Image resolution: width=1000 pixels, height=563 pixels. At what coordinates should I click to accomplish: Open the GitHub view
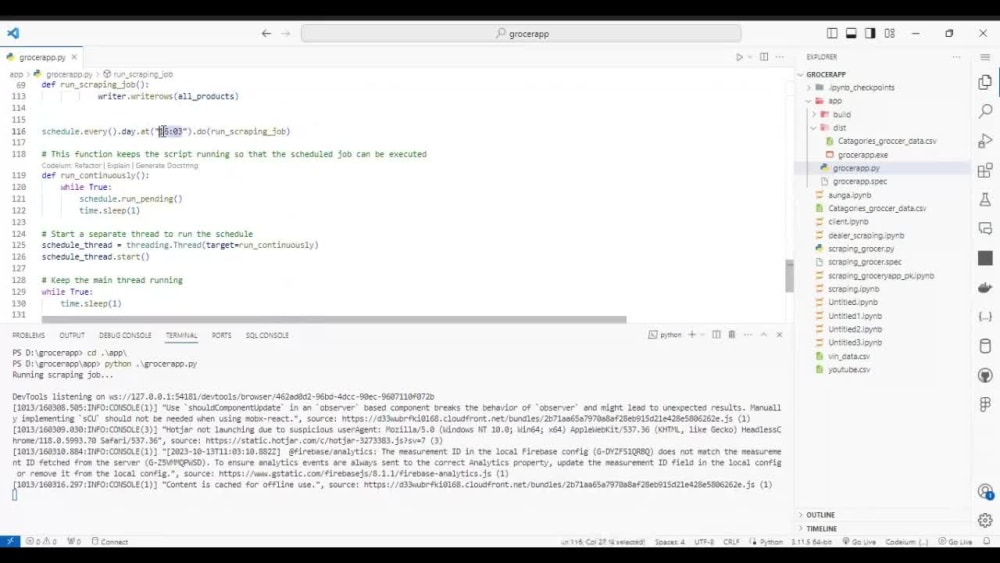[x=985, y=376]
